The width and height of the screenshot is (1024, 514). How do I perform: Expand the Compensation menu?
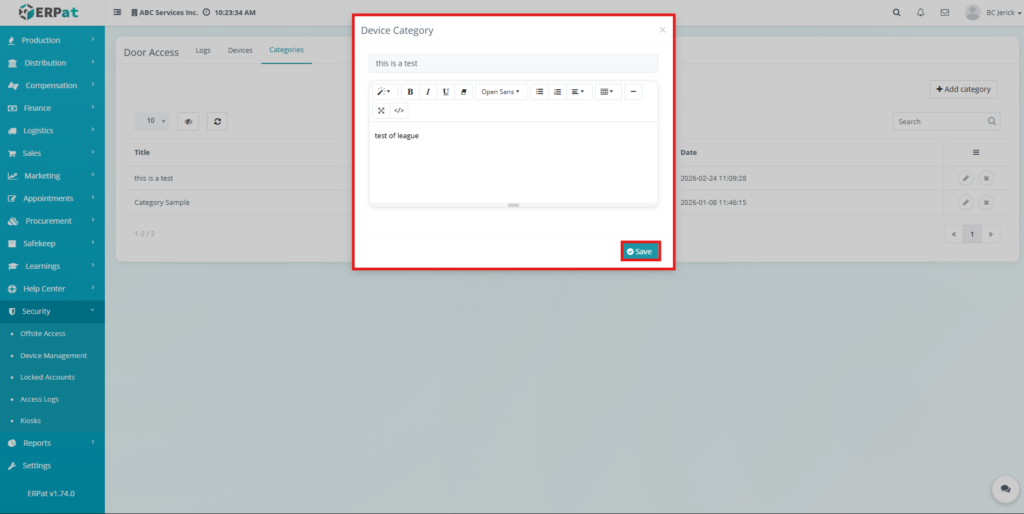(52, 86)
